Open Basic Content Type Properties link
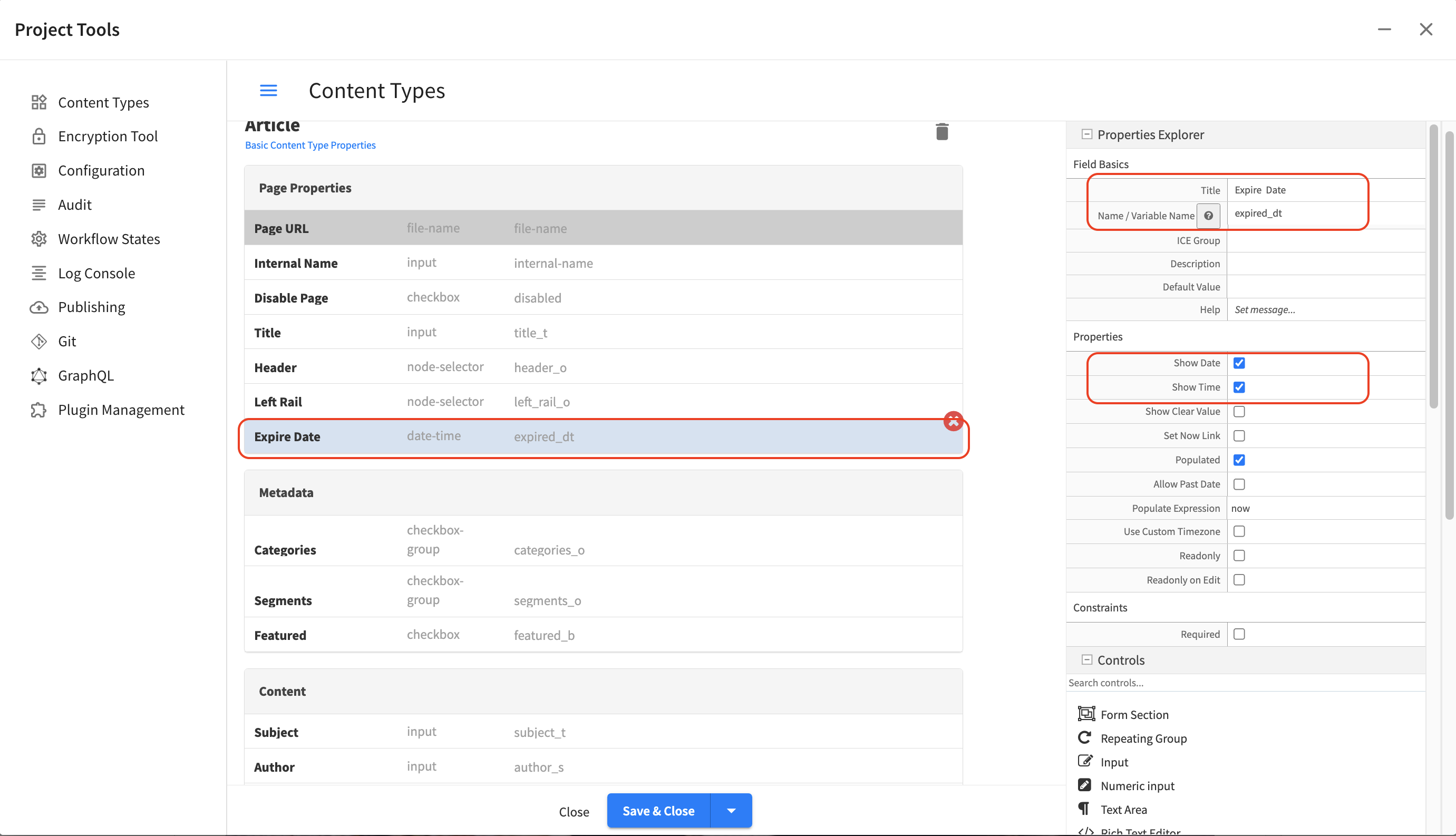Viewport: 1456px width, 836px height. [310, 144]
